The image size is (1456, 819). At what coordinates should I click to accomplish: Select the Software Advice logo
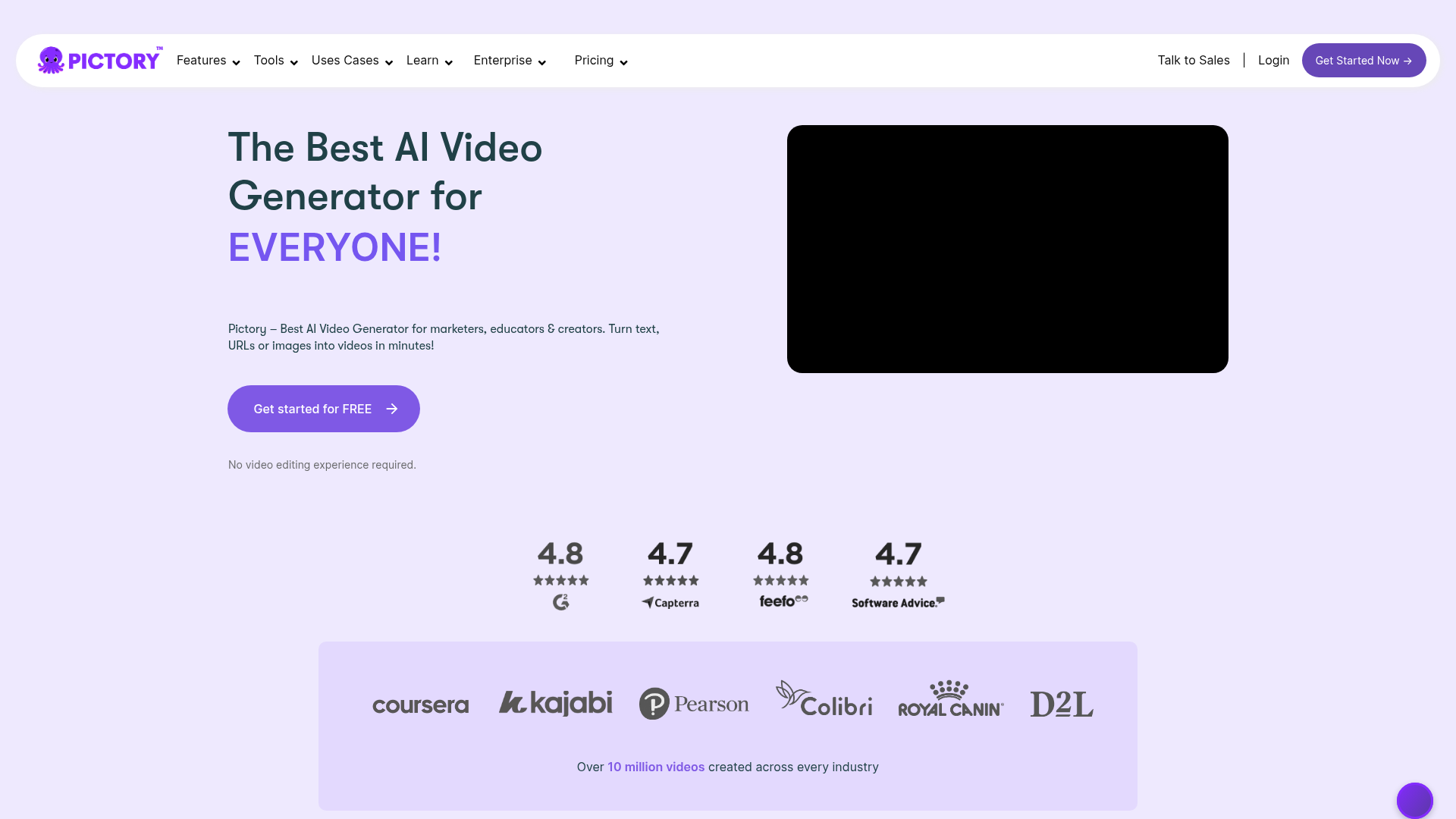click(x=898, y=603)
